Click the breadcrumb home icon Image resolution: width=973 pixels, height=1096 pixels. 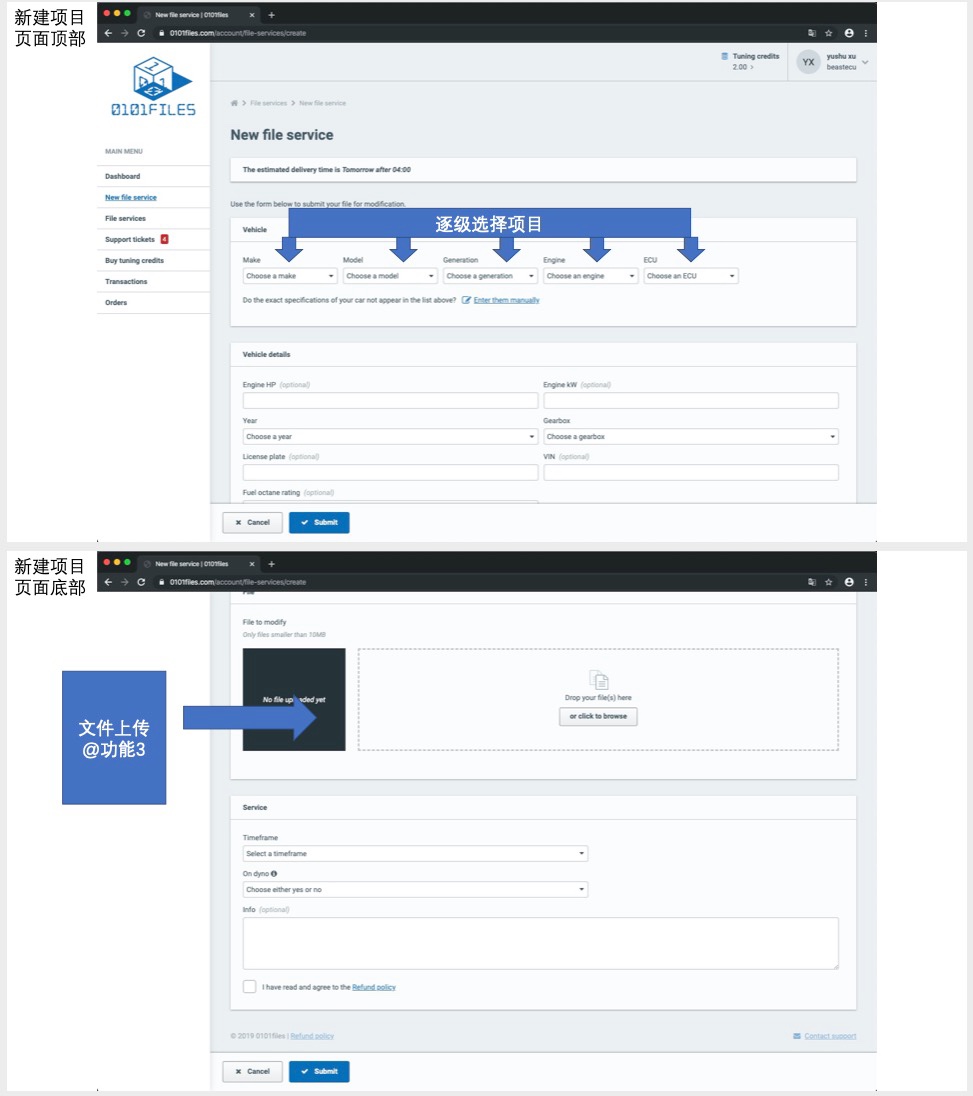[x=234, y=103]
